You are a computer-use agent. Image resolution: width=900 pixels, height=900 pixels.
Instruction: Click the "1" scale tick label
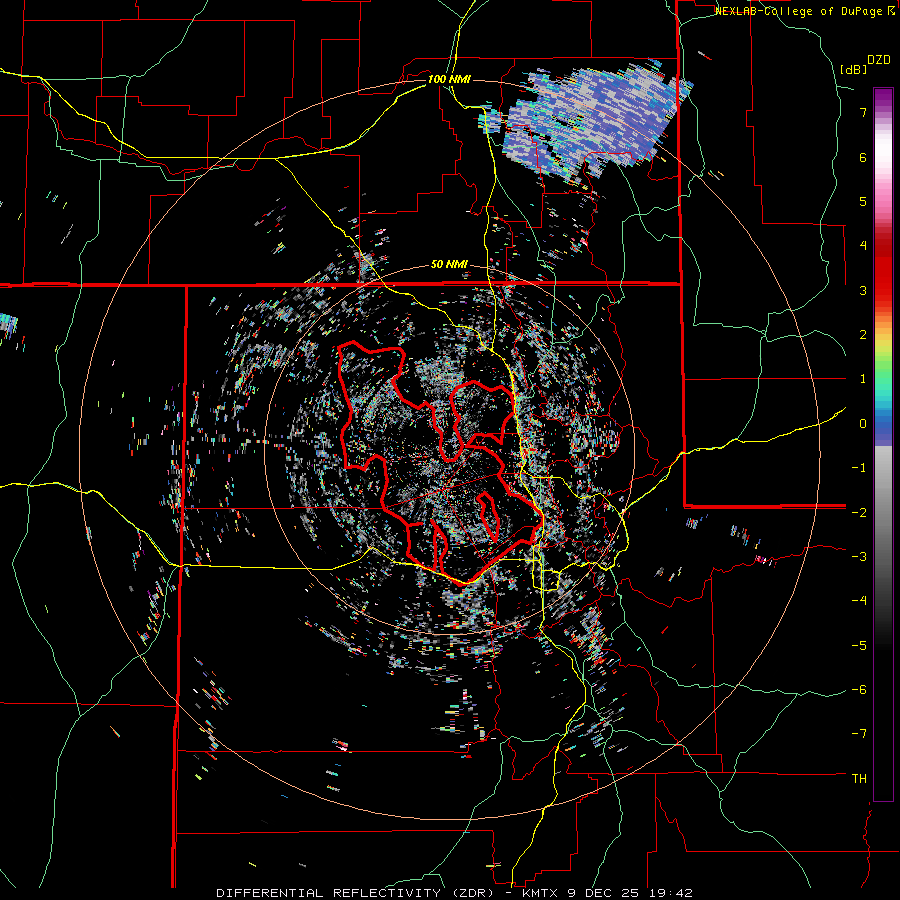(x=863, y=379)
